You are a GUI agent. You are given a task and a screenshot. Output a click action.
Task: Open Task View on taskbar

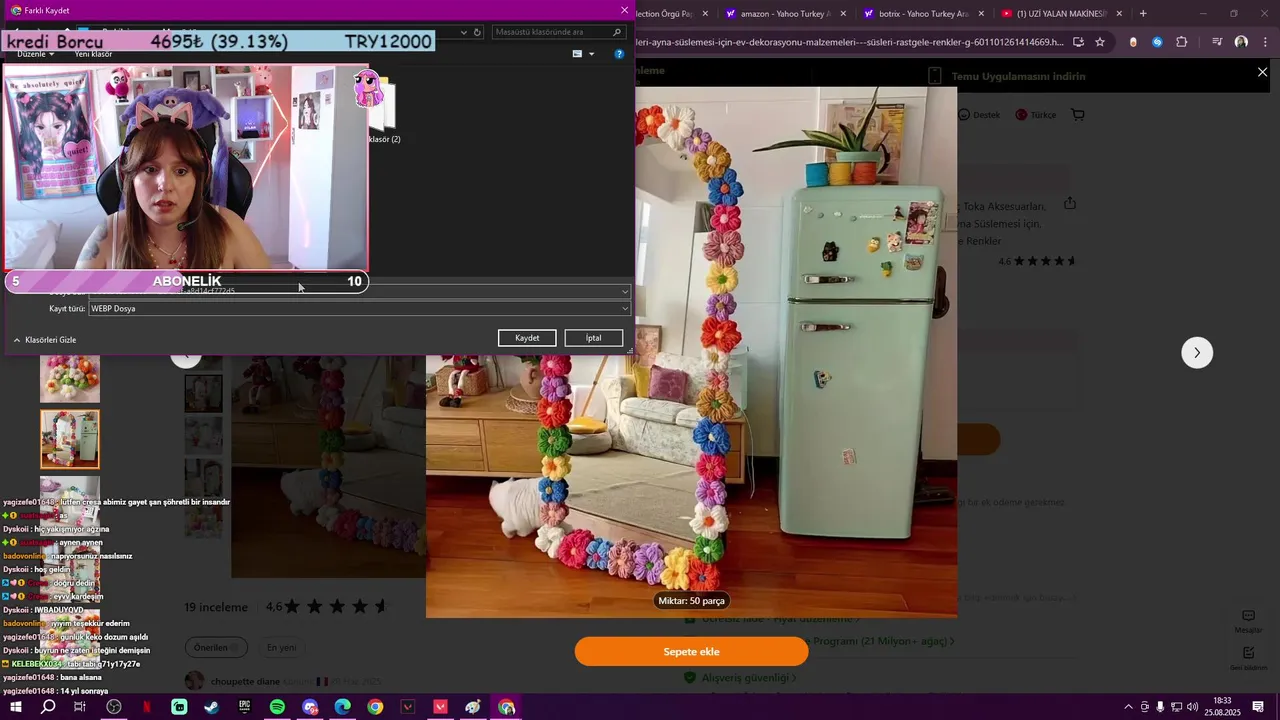coord(80,707)
